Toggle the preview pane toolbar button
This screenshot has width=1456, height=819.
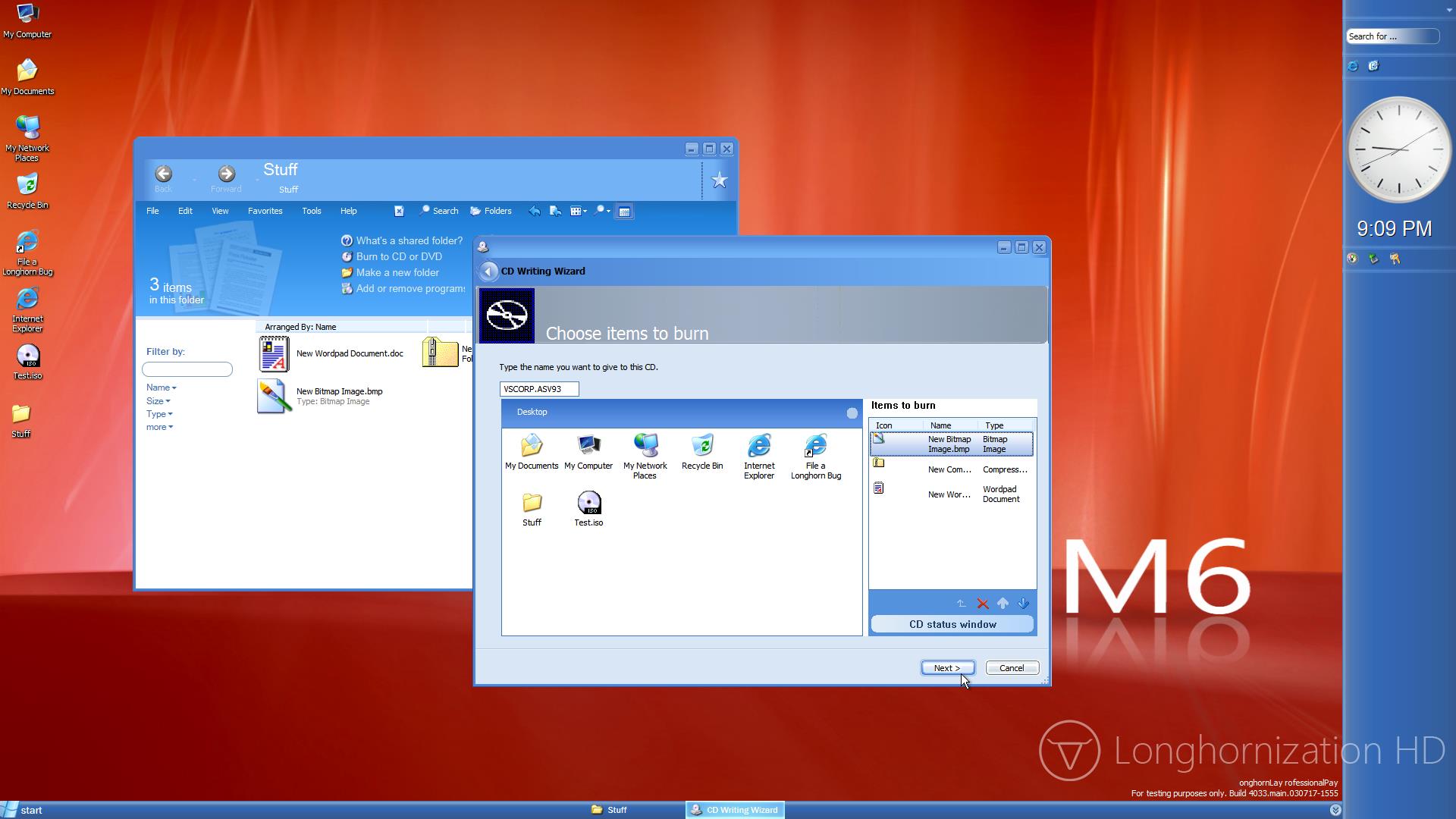coord(624,212)
